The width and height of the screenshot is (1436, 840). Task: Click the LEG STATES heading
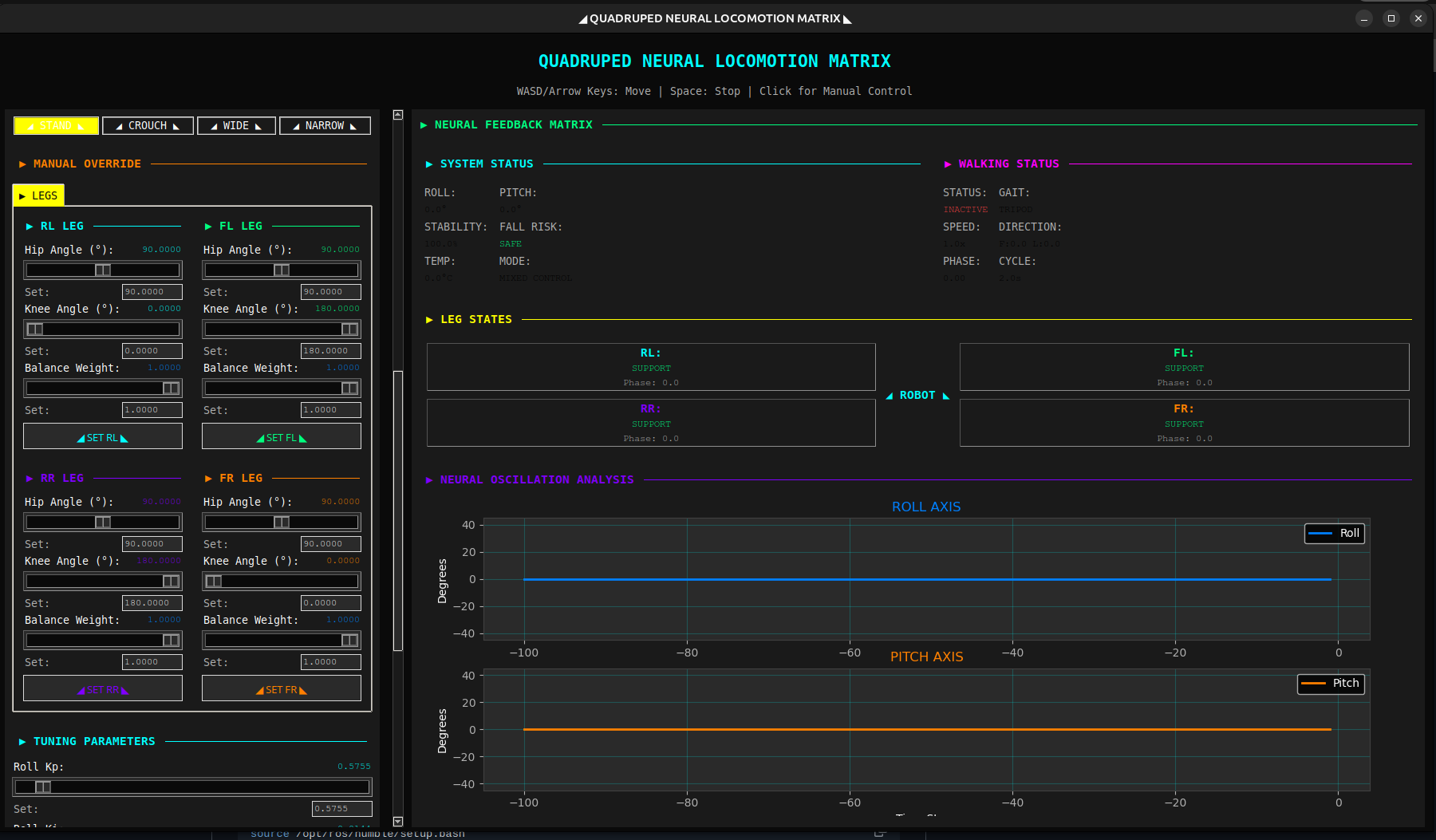tap(476, 320)
